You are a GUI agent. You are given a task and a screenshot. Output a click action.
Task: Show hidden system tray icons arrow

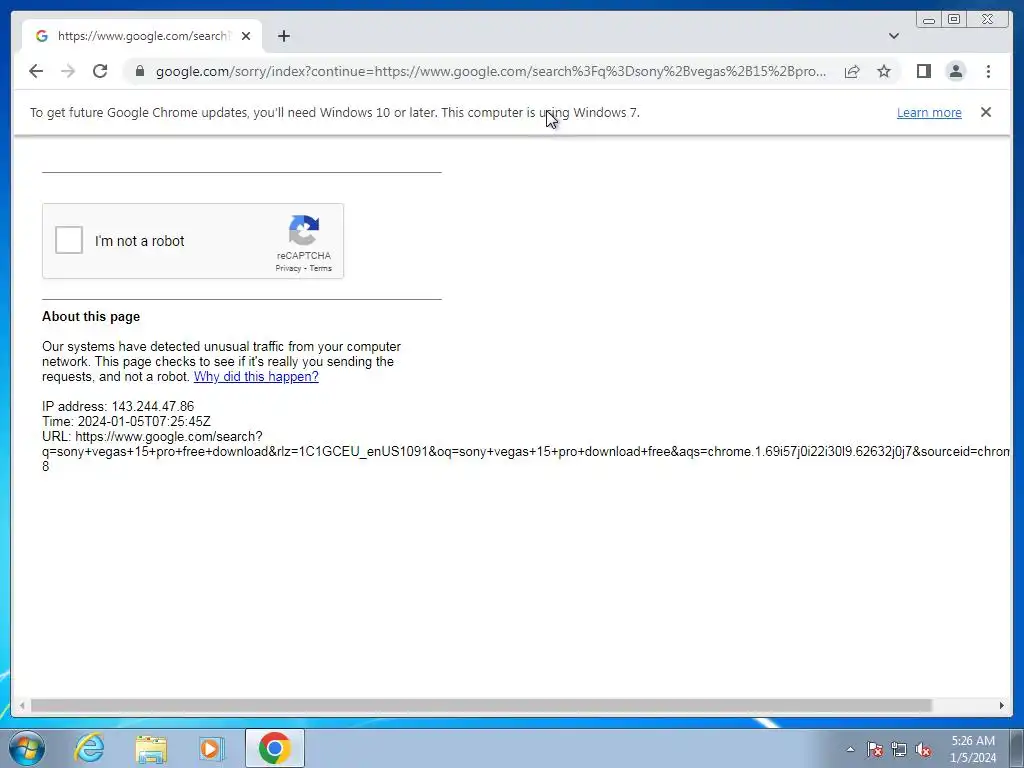(x=850, y=749)
